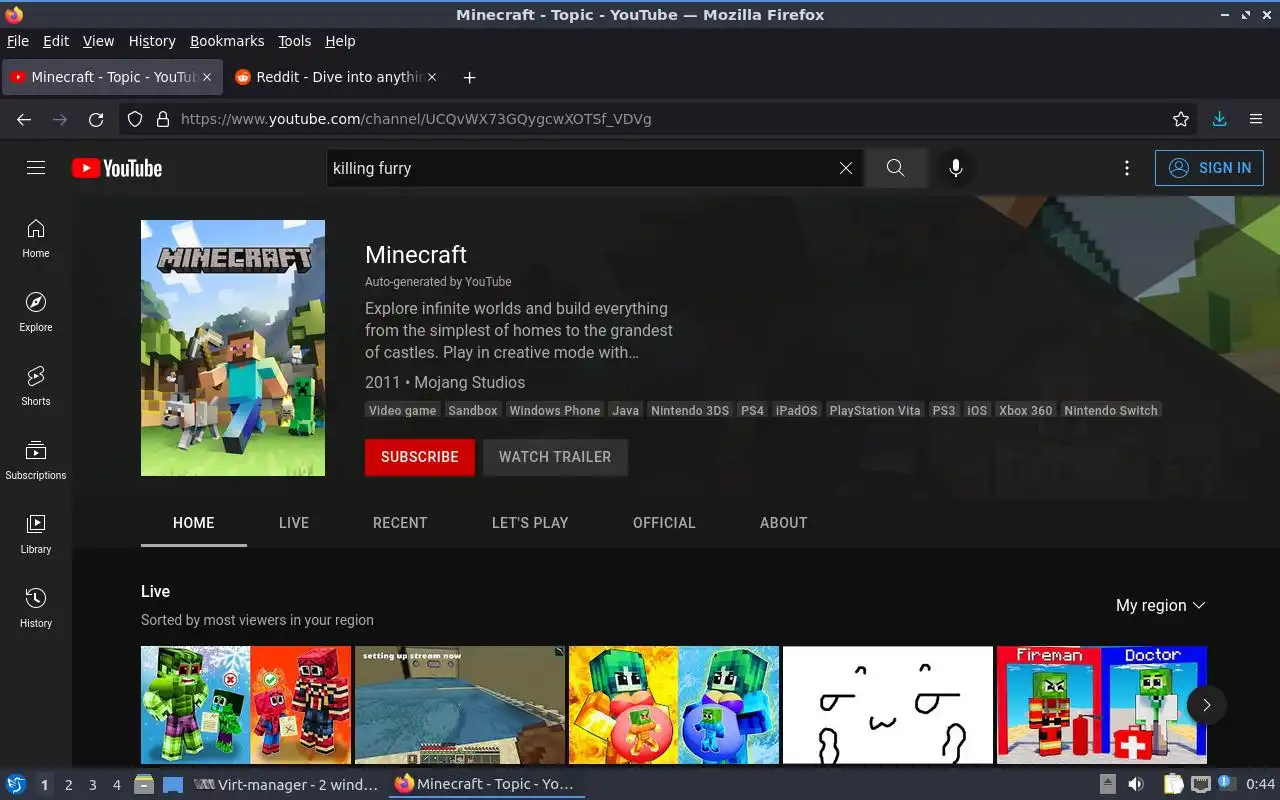Open the Tools menu
Viewport: 1280px width, 800px height.
pos(294,41)
